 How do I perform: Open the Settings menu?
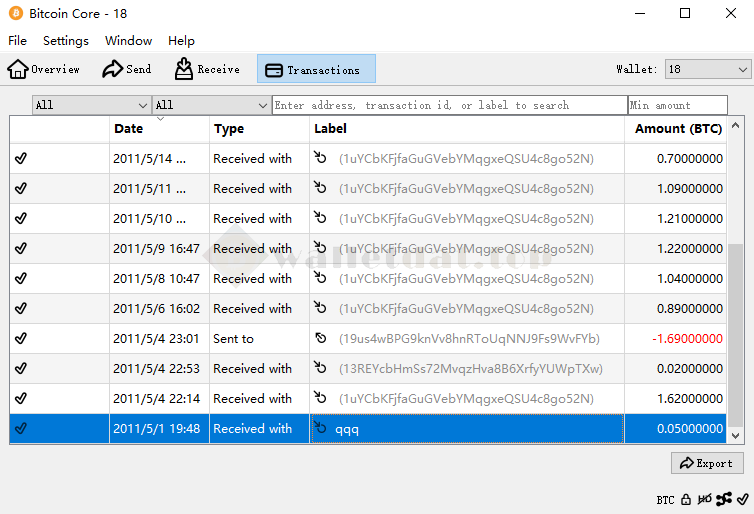coord(66,41)
